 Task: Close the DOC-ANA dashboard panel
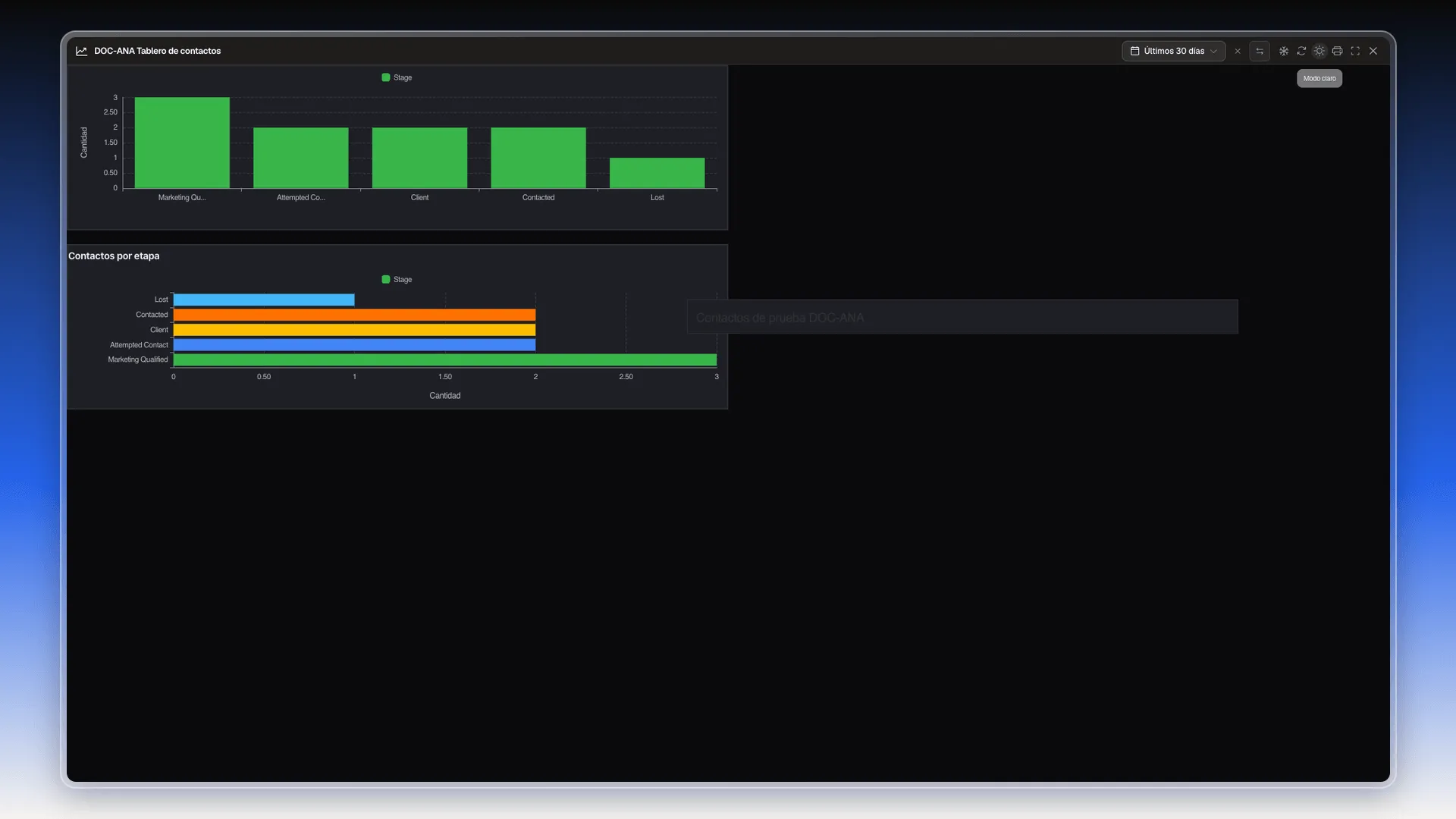click(1373, 51)
